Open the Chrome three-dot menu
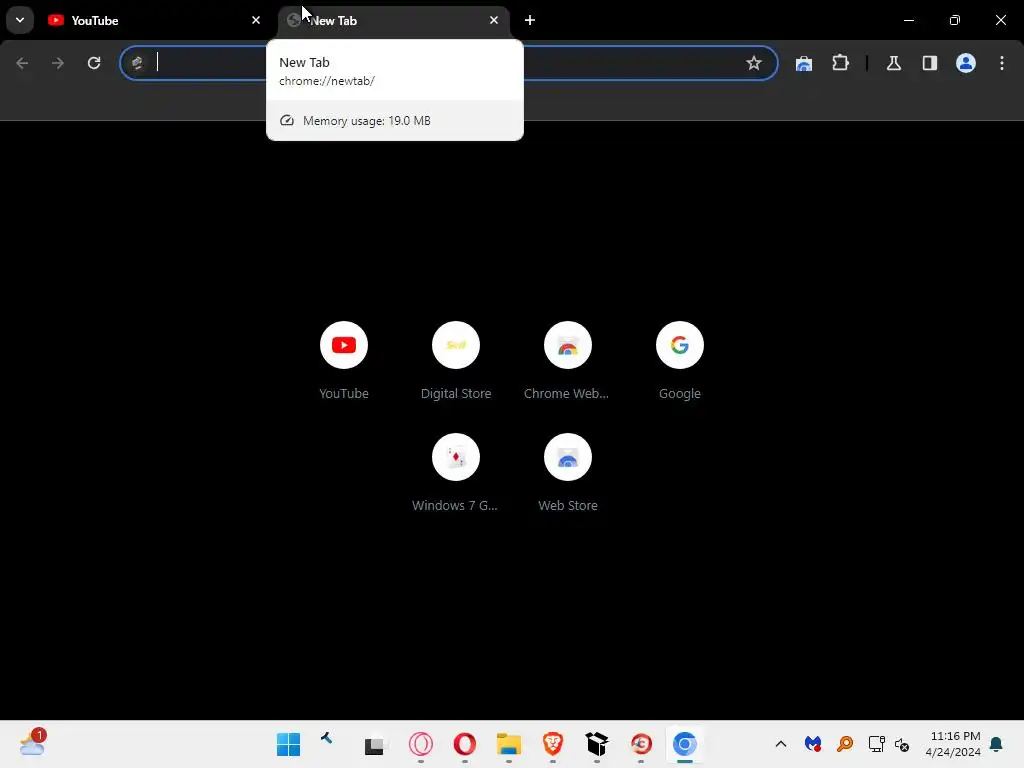 coord(1002,63)
